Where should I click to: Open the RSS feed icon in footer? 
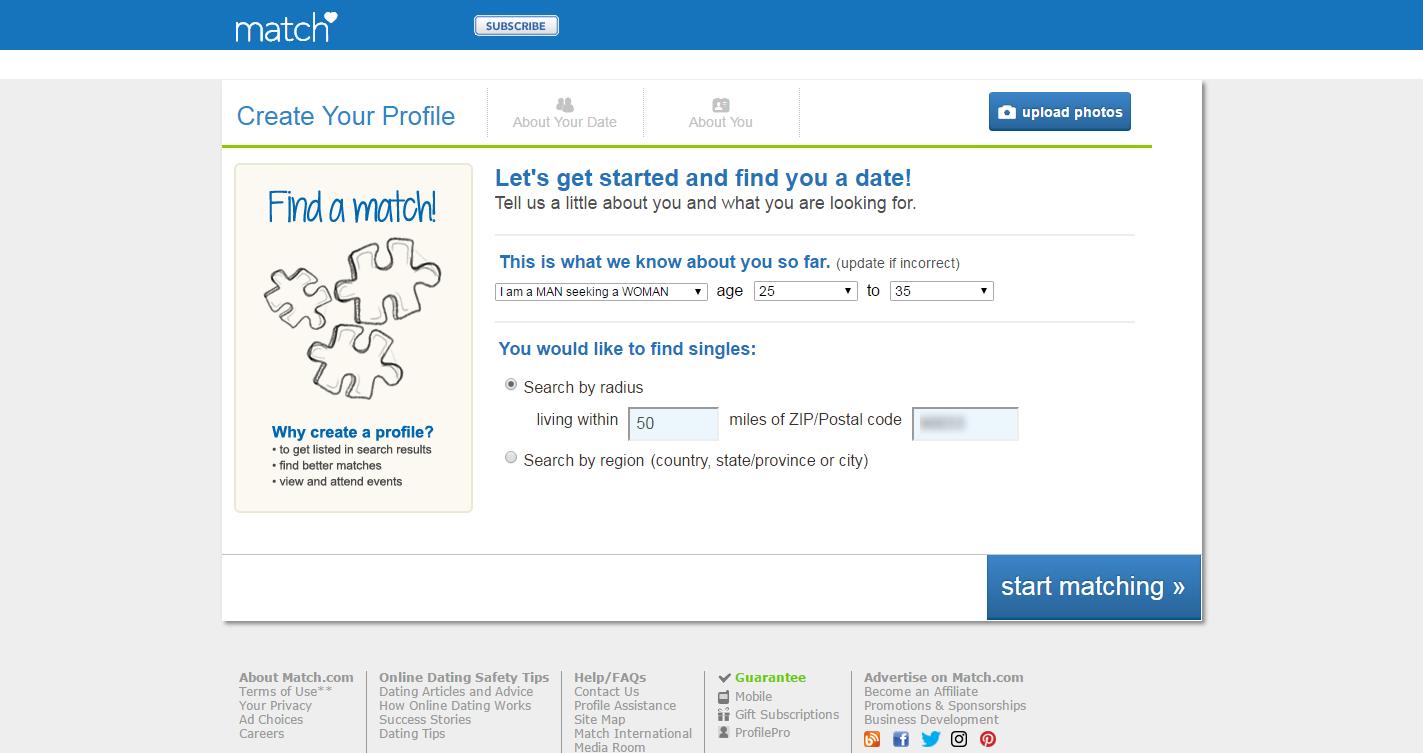click(872, 740)
